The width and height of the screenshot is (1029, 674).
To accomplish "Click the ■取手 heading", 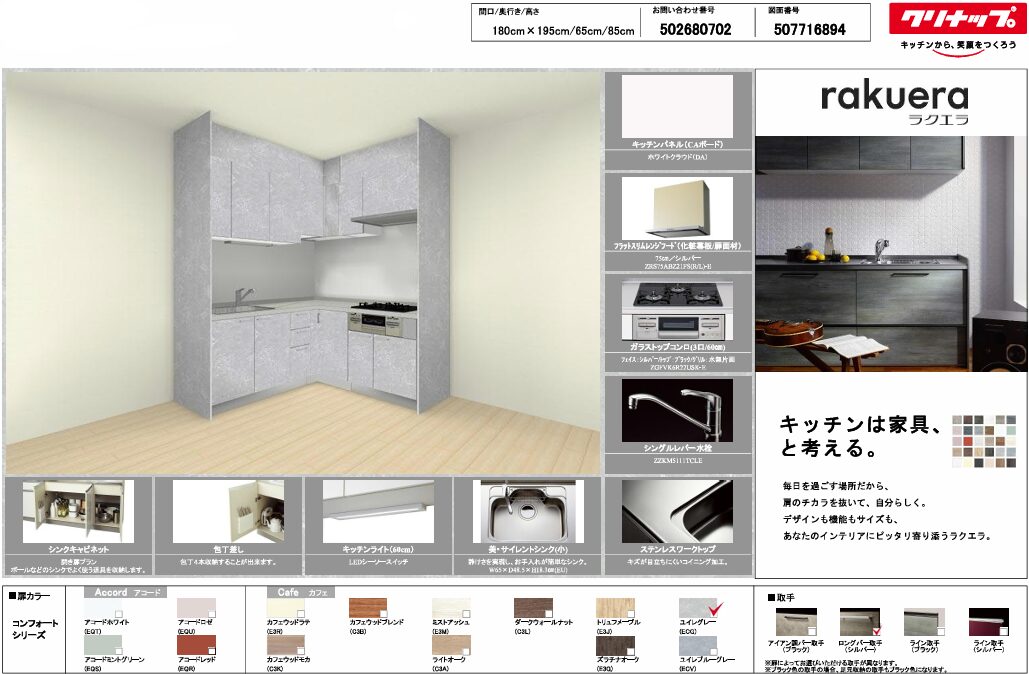I will [780, 598].
